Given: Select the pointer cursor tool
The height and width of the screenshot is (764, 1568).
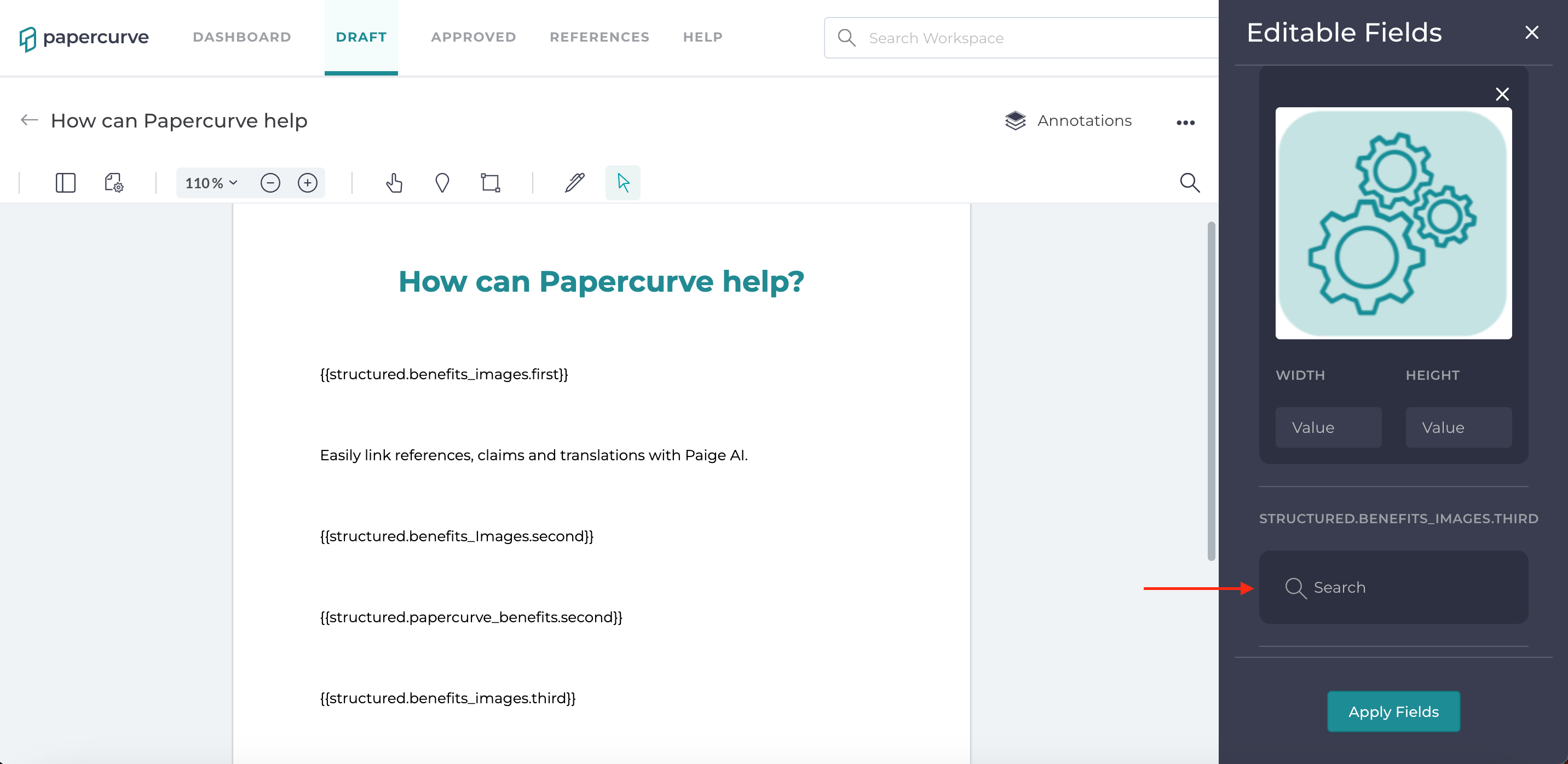Looking at the screenshot, I should click(x=622, y=182).
